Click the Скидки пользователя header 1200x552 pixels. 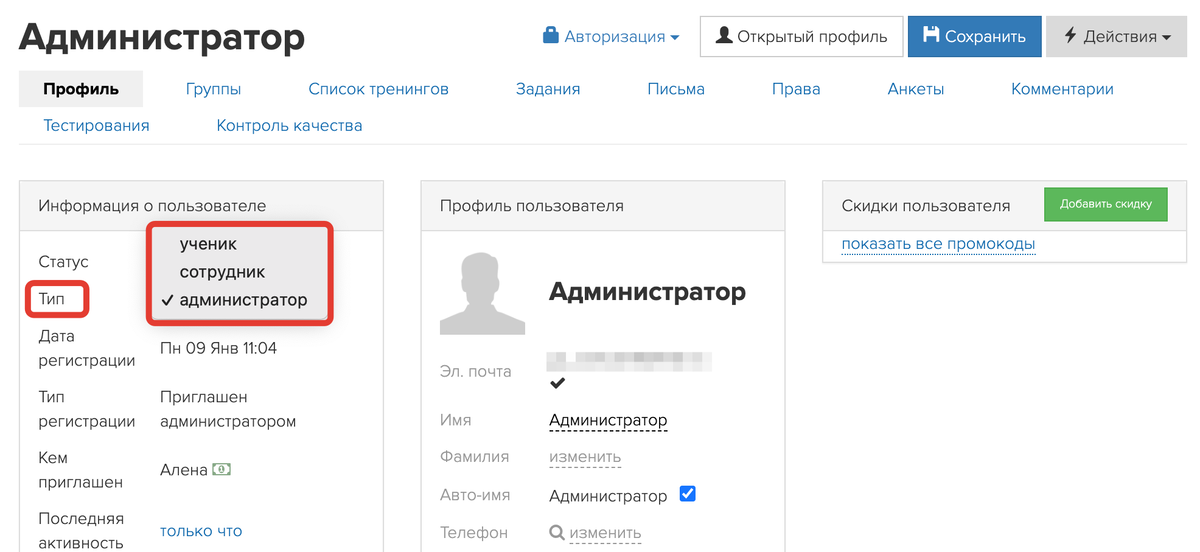pos(926,206)
